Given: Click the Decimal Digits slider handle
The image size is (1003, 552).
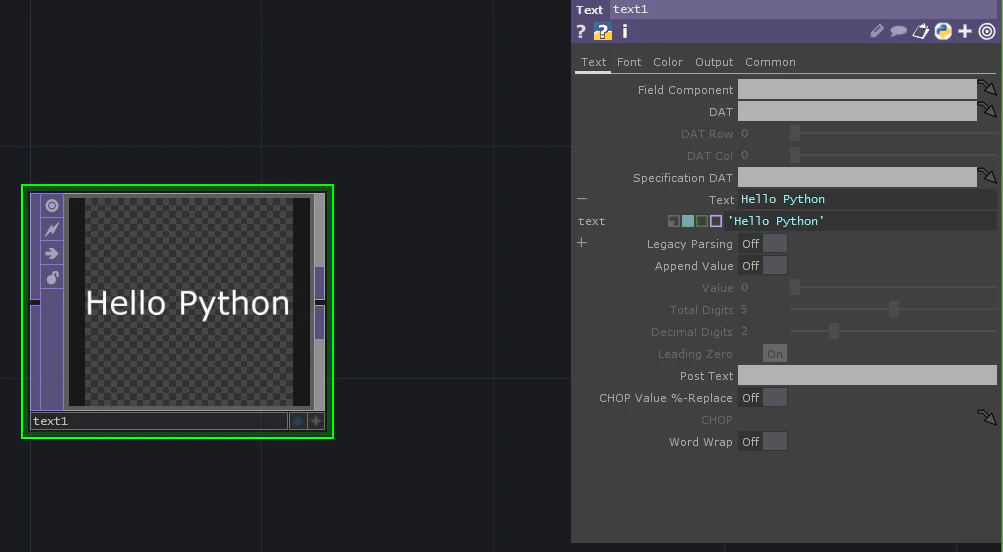Looking at the screenshot, I should coord(833,331).
